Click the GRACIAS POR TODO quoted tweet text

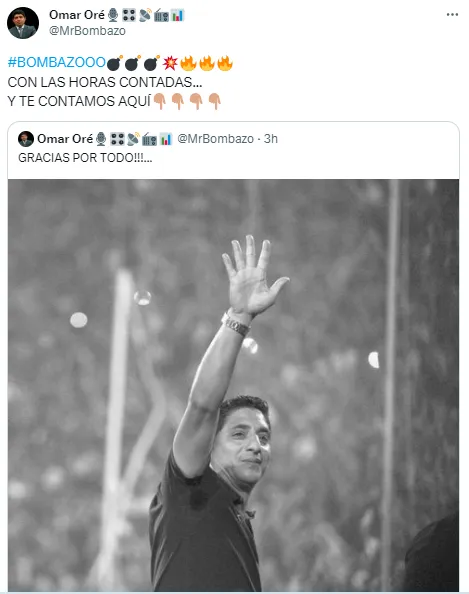point(85,158)
